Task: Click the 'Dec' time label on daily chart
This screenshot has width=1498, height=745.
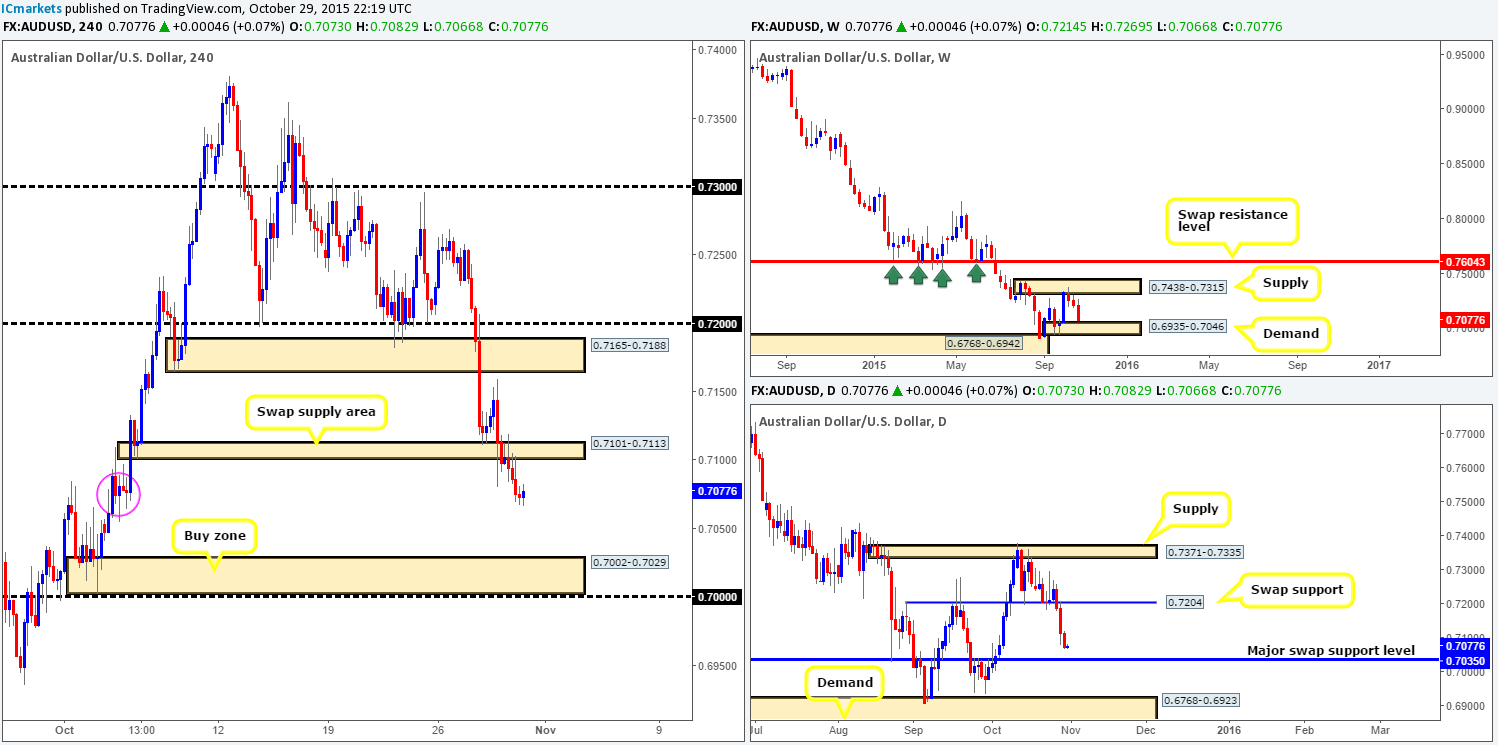Action: pos(1146,729)
